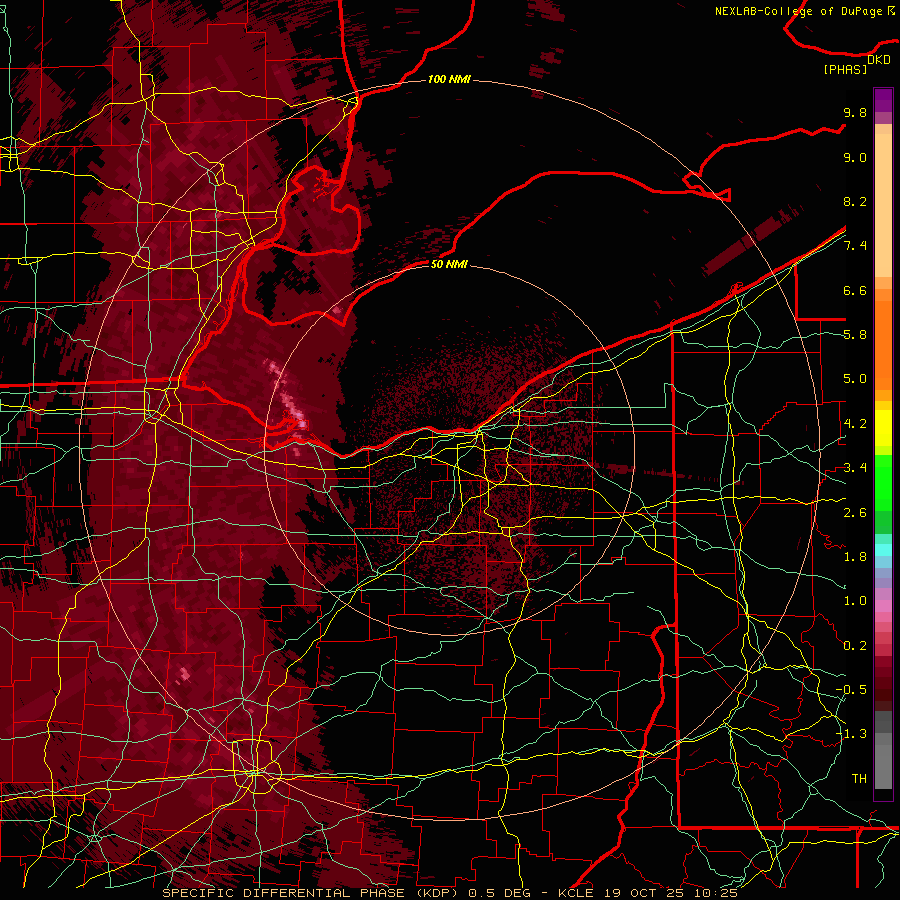Pick the purple segment of the color scale
900x900 pixels.
883,101
